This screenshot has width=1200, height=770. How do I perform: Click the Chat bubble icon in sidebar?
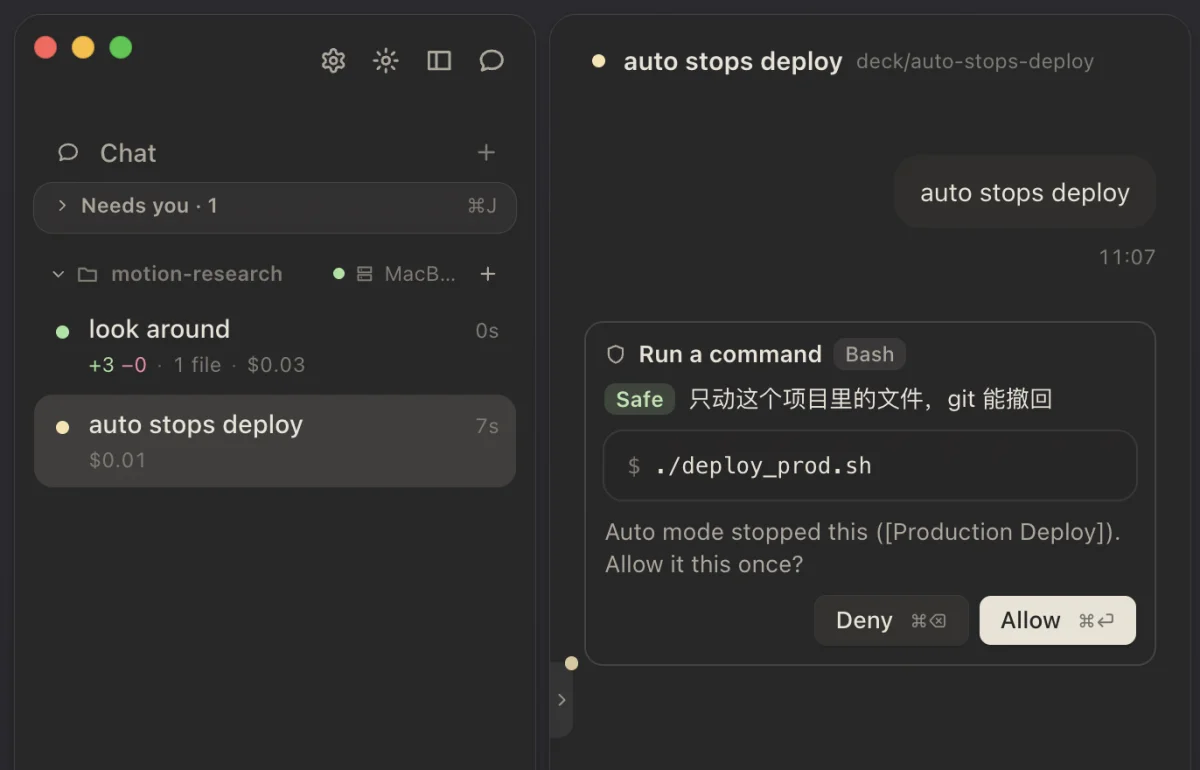68,153
